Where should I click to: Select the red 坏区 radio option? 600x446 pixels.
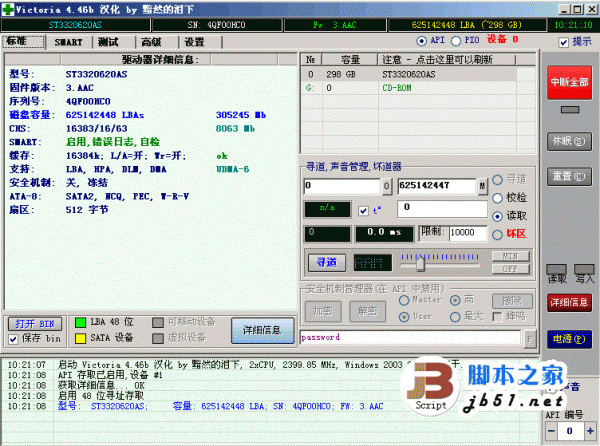[x=497, y=234]
